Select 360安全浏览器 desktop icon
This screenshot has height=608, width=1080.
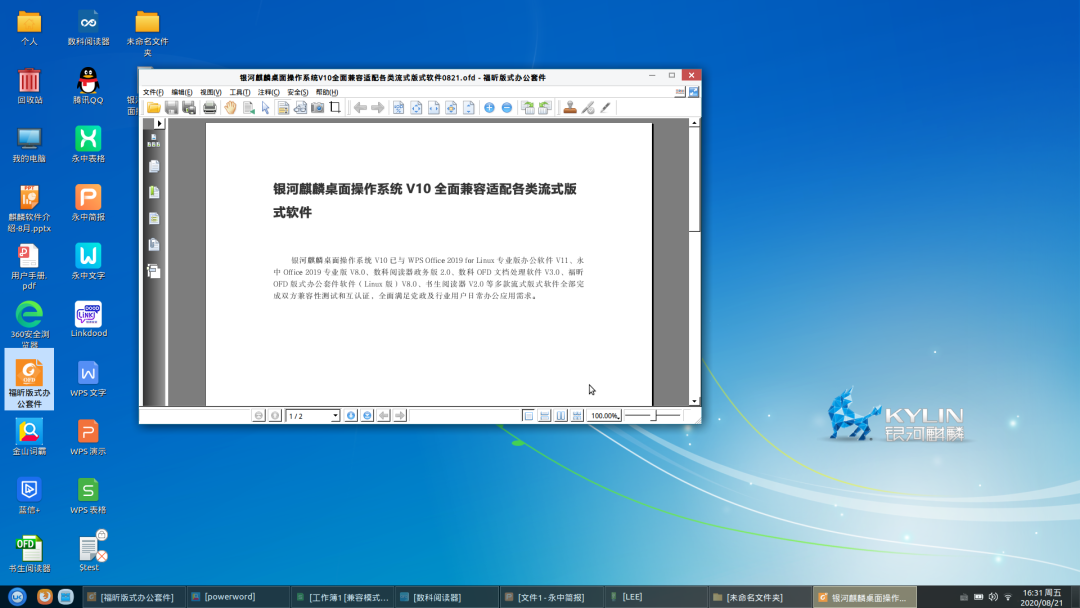pyautogui.click(x=29, y=324)
